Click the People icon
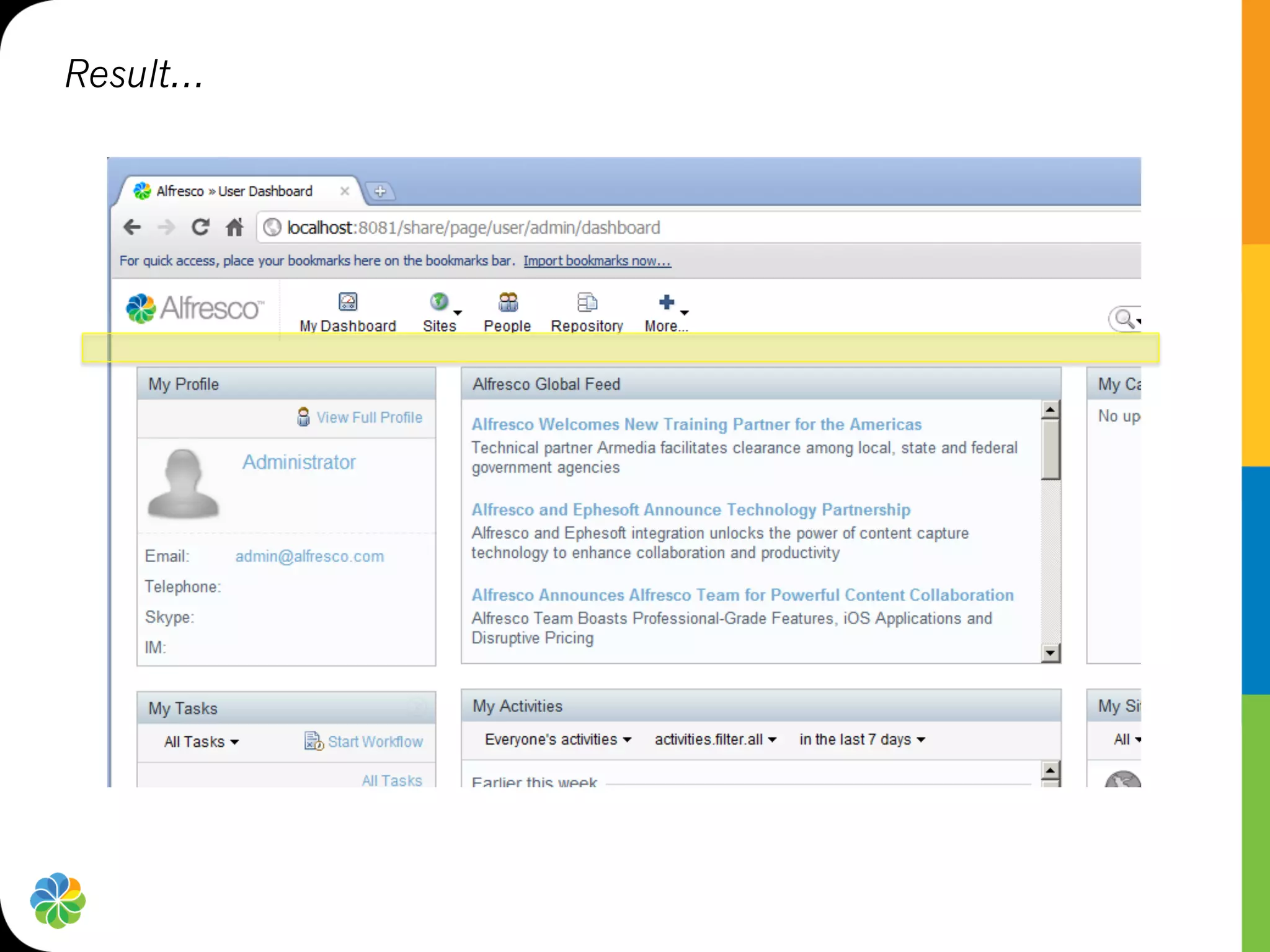The width and height of the screenshot is (1270, 952). pos(508,302)
